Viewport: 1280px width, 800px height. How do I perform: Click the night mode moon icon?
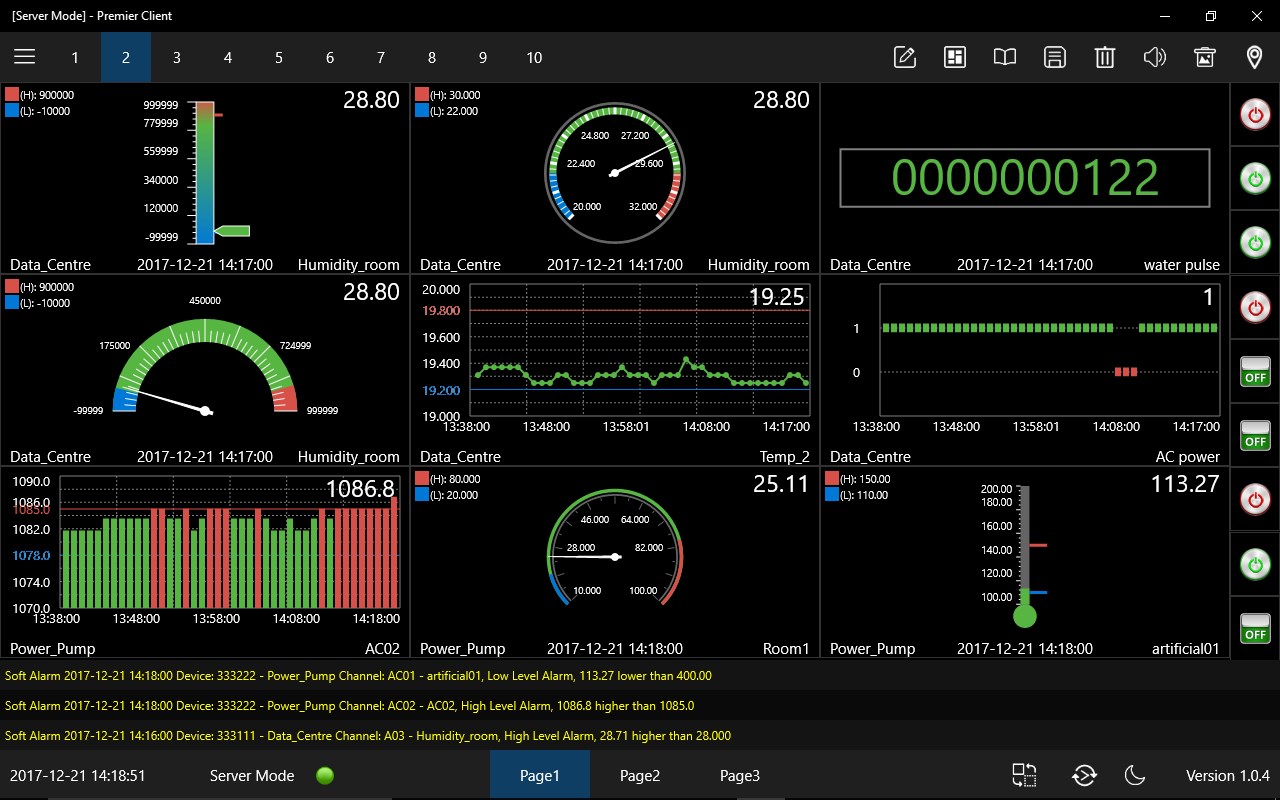point(1135,775)
